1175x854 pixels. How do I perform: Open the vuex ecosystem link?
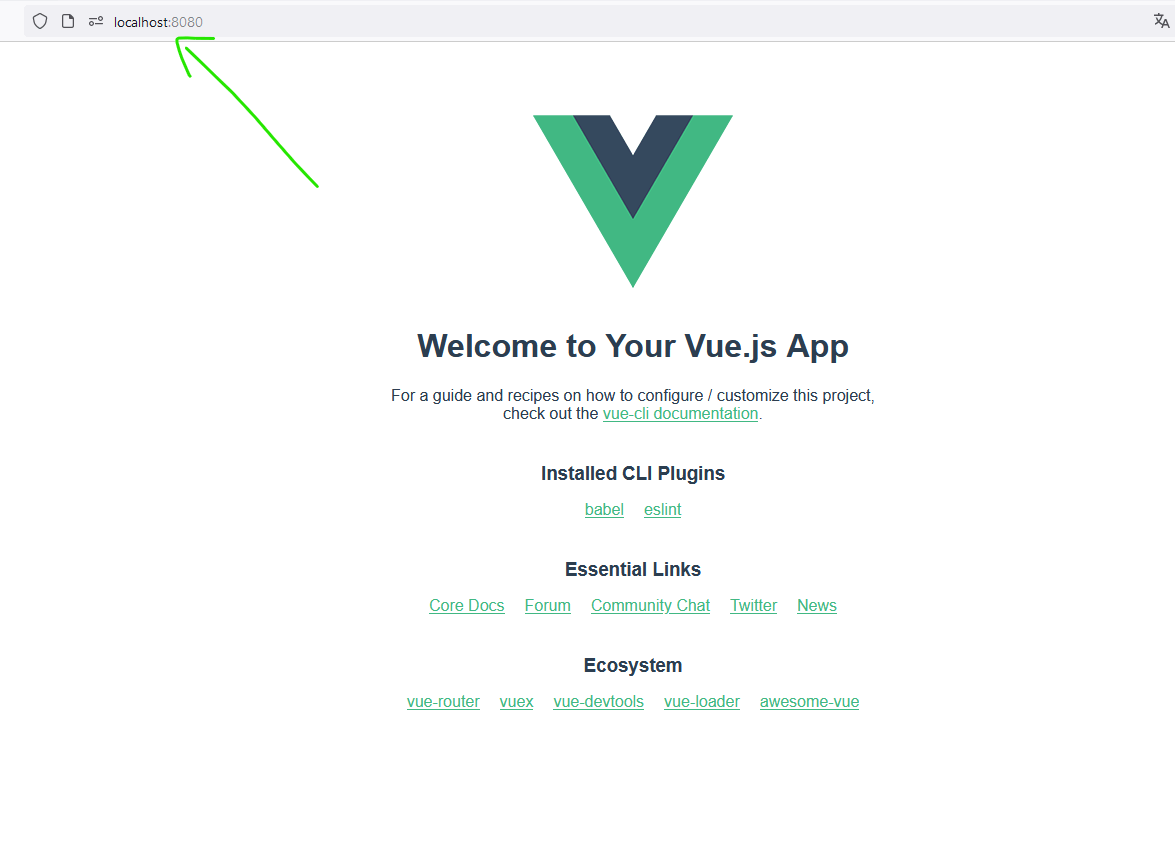(x=516, y=702)
